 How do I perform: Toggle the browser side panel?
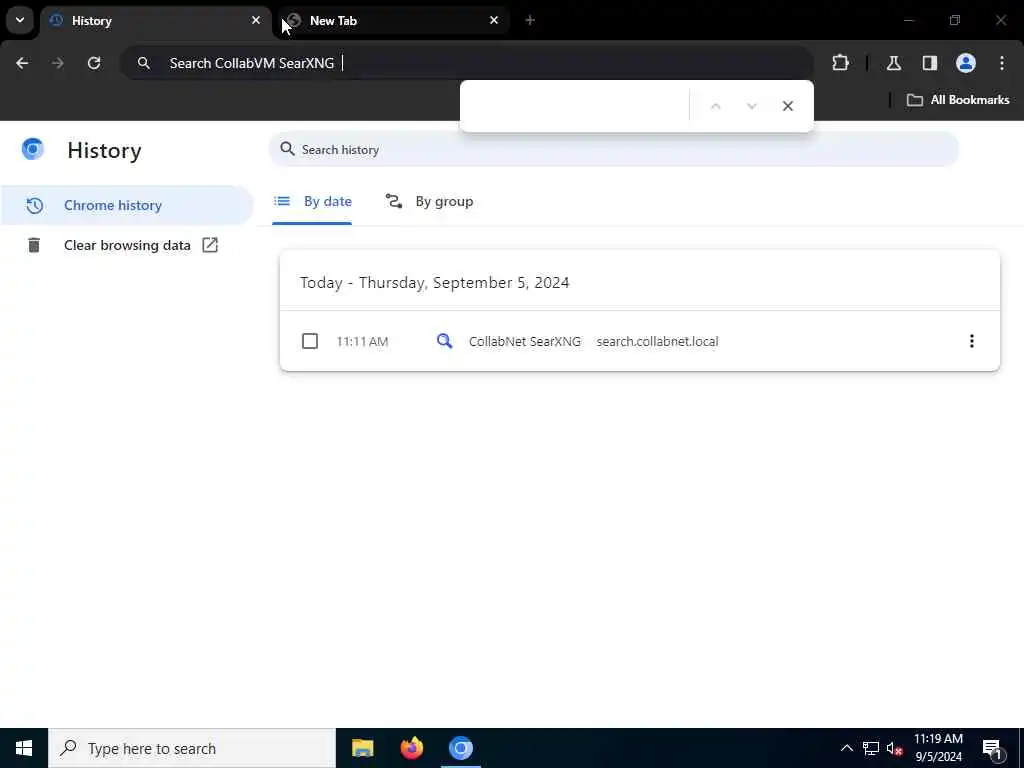click(x=930, y=63)
